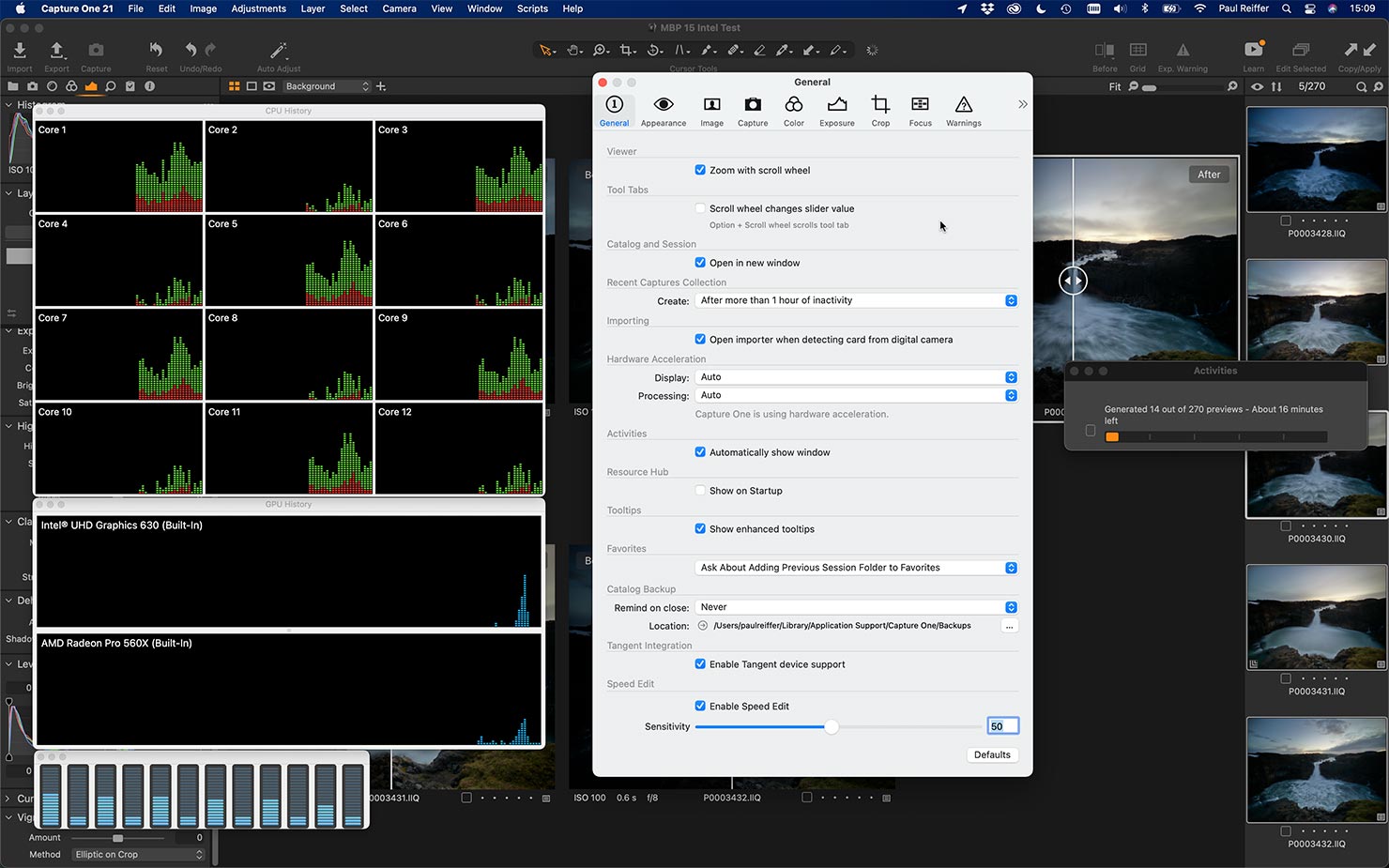This screenshot has height=868, width=1389.
Task: Open Vignetting Method Elliptic on Crop dropdown
Action: coord(138,855)
